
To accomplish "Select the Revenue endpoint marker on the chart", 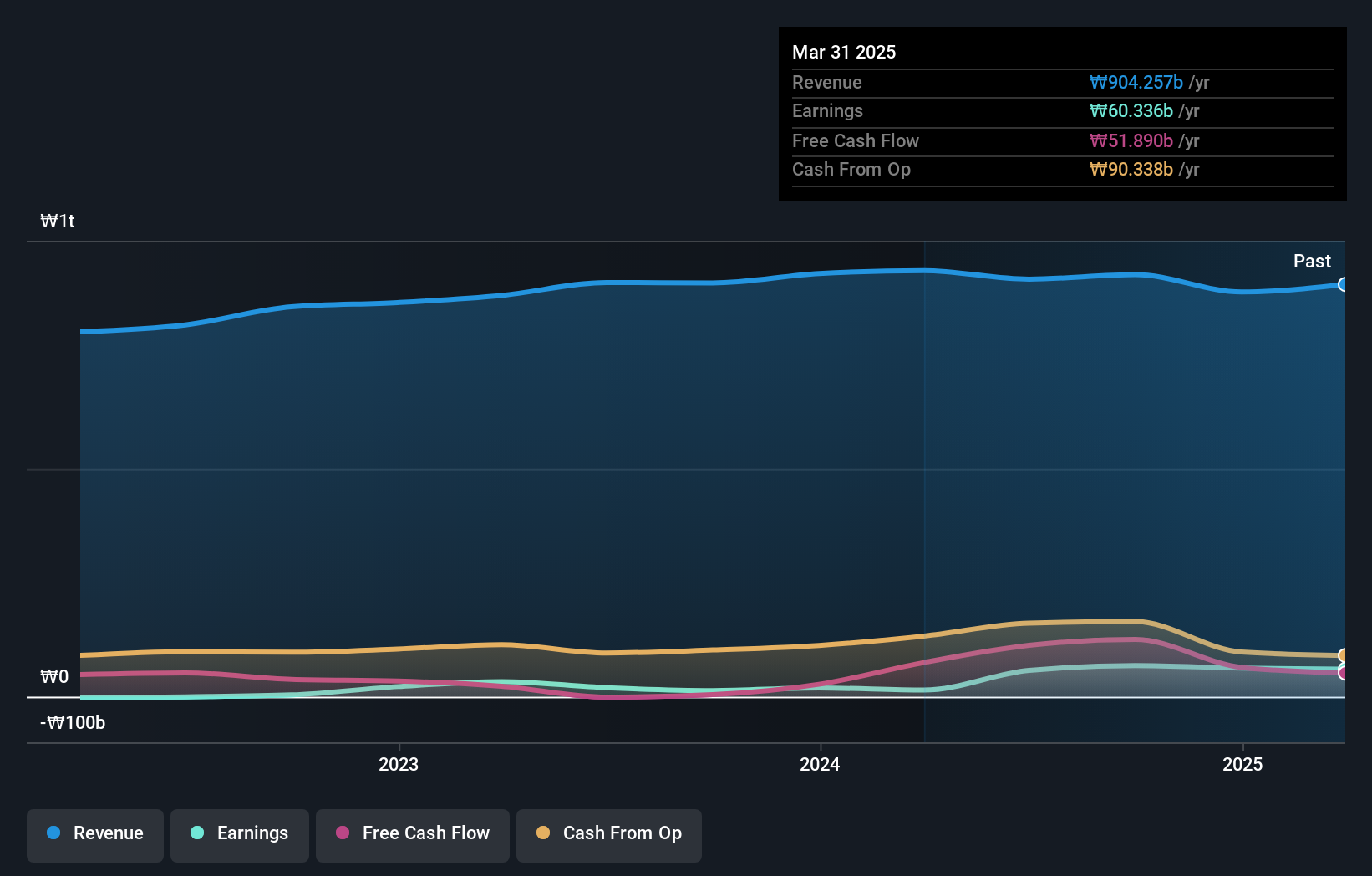I will point(1344,285).
